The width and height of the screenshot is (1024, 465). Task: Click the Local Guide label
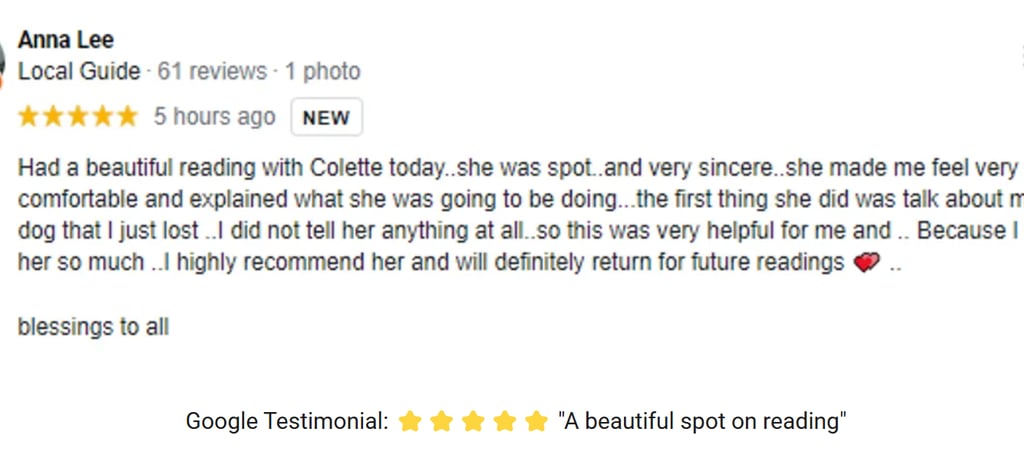(x=79, y=72)
